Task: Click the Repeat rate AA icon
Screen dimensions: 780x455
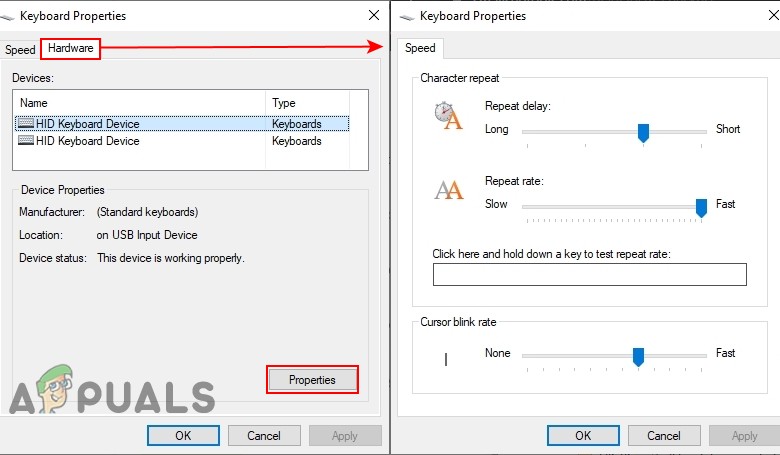Action: [449, 190]
